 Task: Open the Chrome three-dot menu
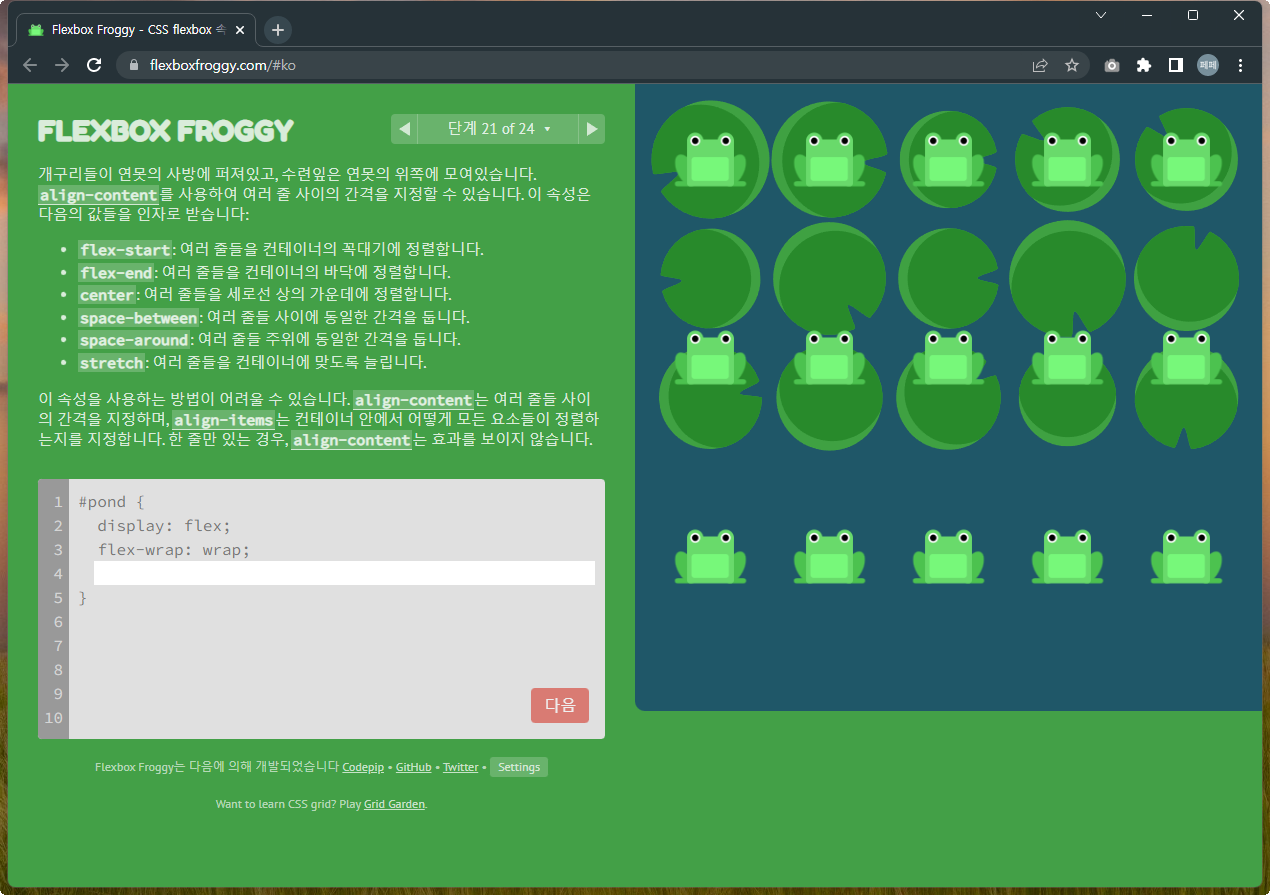[x=1241, y=65]
